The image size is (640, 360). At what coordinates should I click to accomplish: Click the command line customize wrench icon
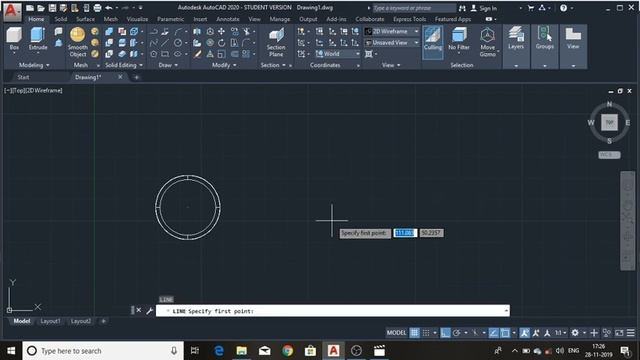pyautogui.click(x=149, y=311)
